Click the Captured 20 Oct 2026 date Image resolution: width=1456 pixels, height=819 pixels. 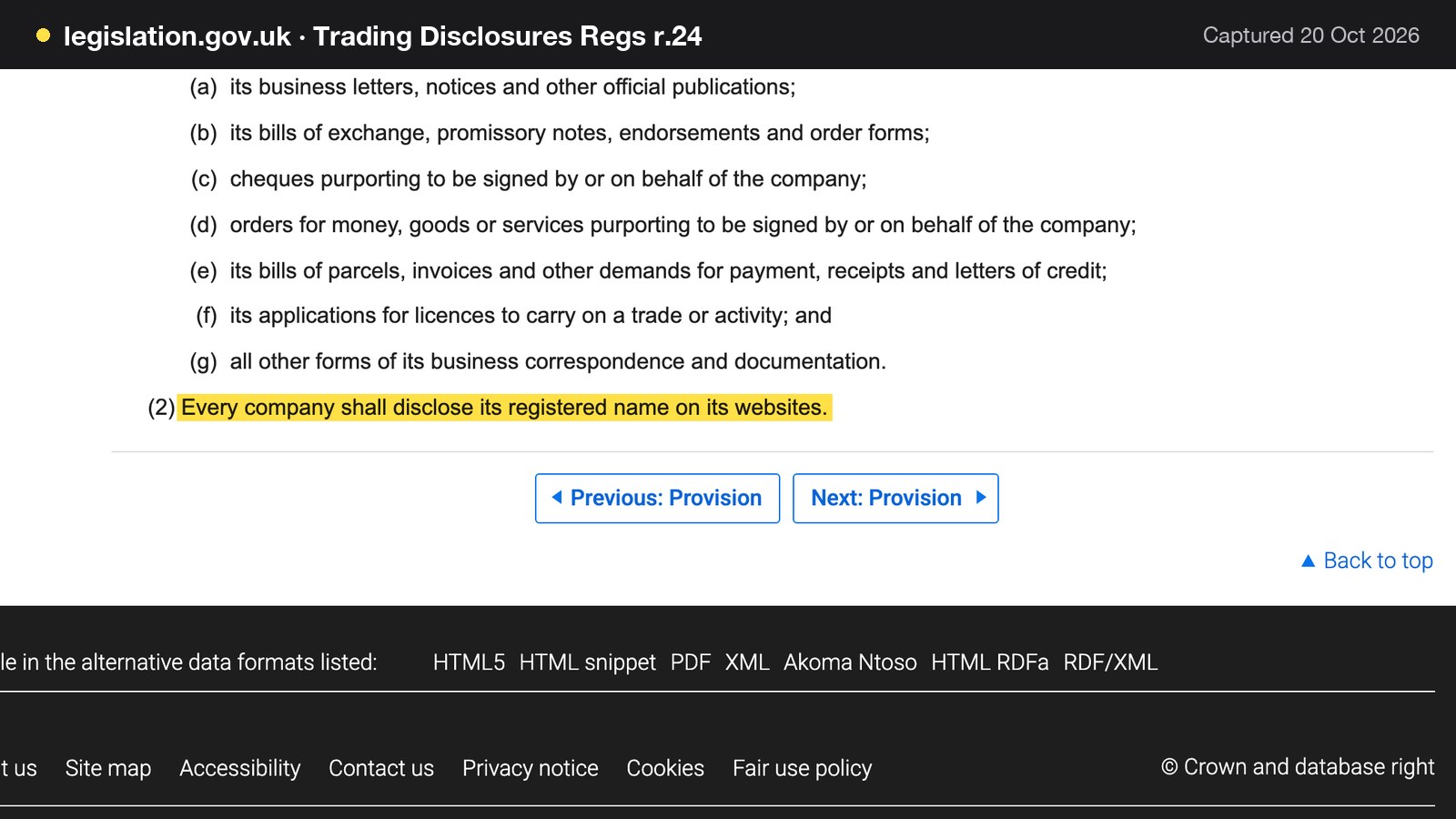(1310, 35)
